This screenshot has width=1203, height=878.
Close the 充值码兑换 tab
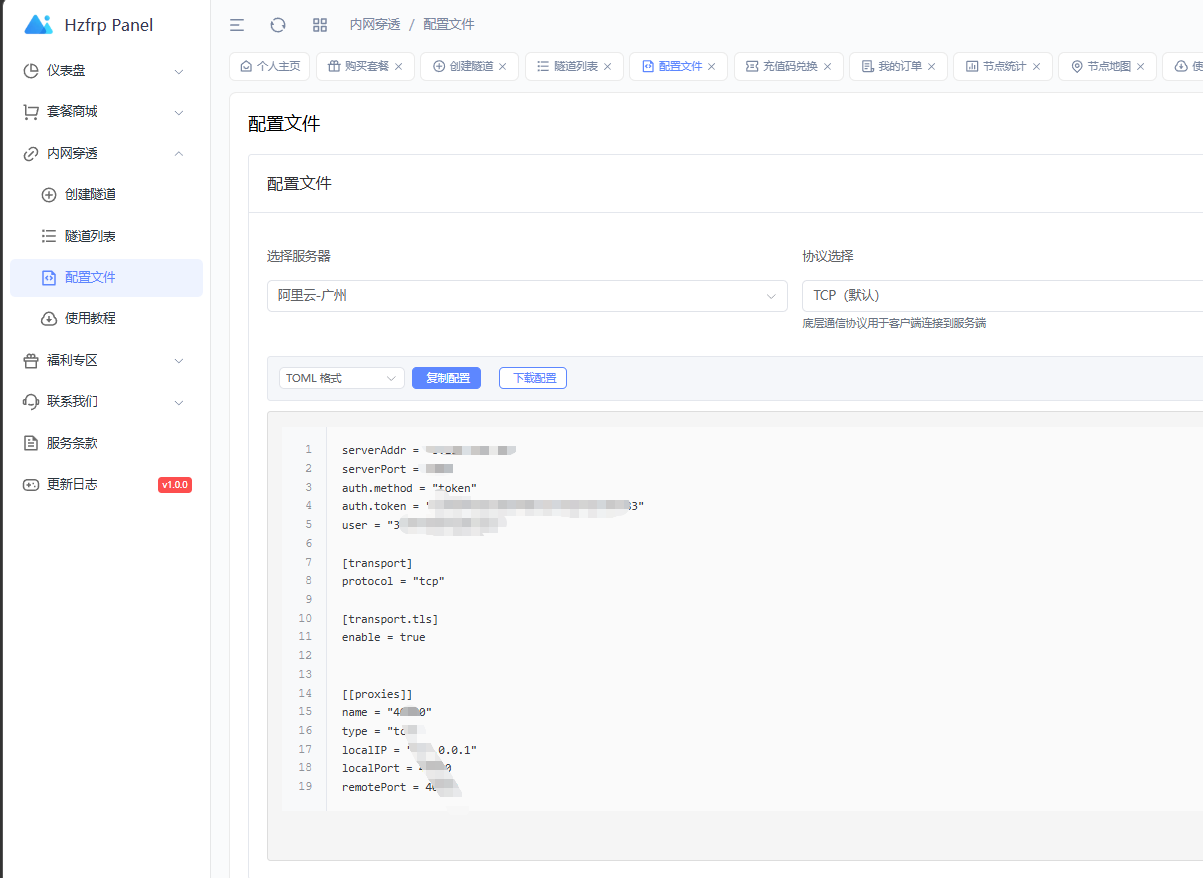coord(827,67)
